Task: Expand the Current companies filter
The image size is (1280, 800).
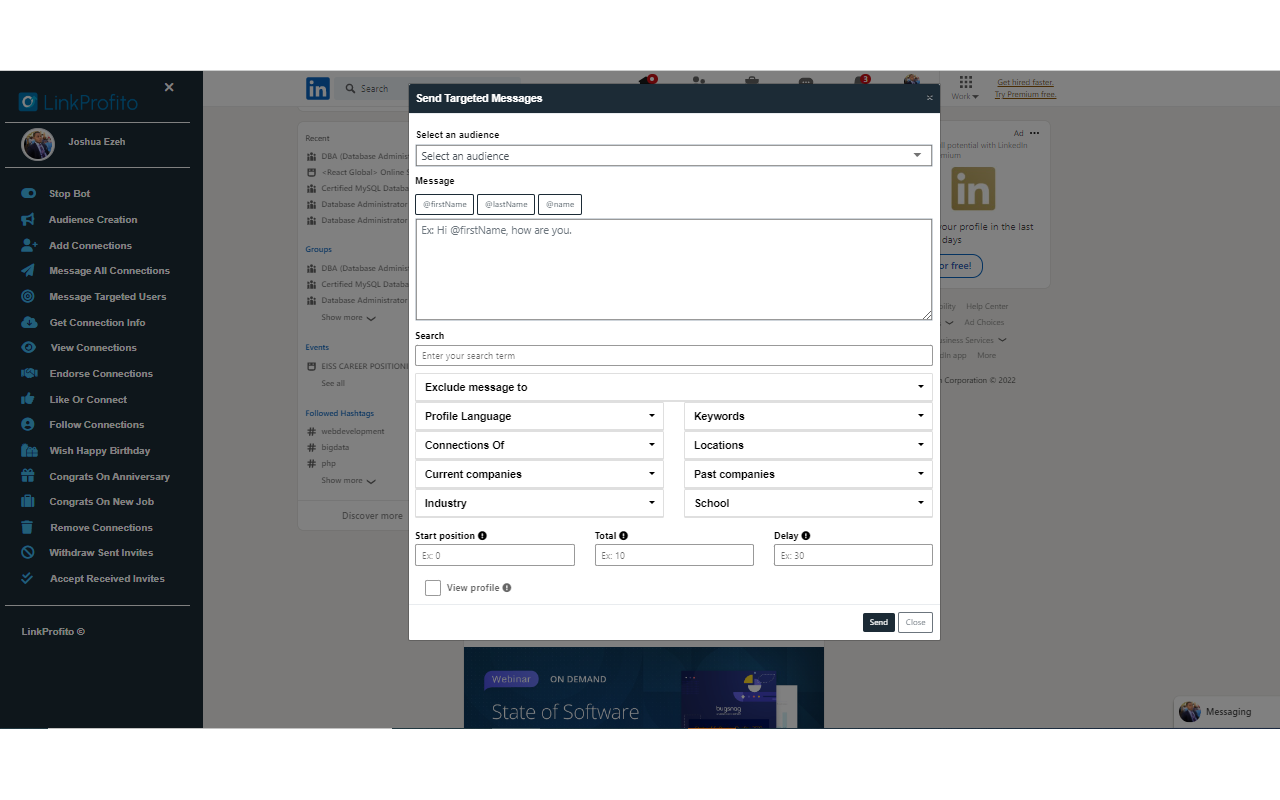Action: click(x=540, y=474)
